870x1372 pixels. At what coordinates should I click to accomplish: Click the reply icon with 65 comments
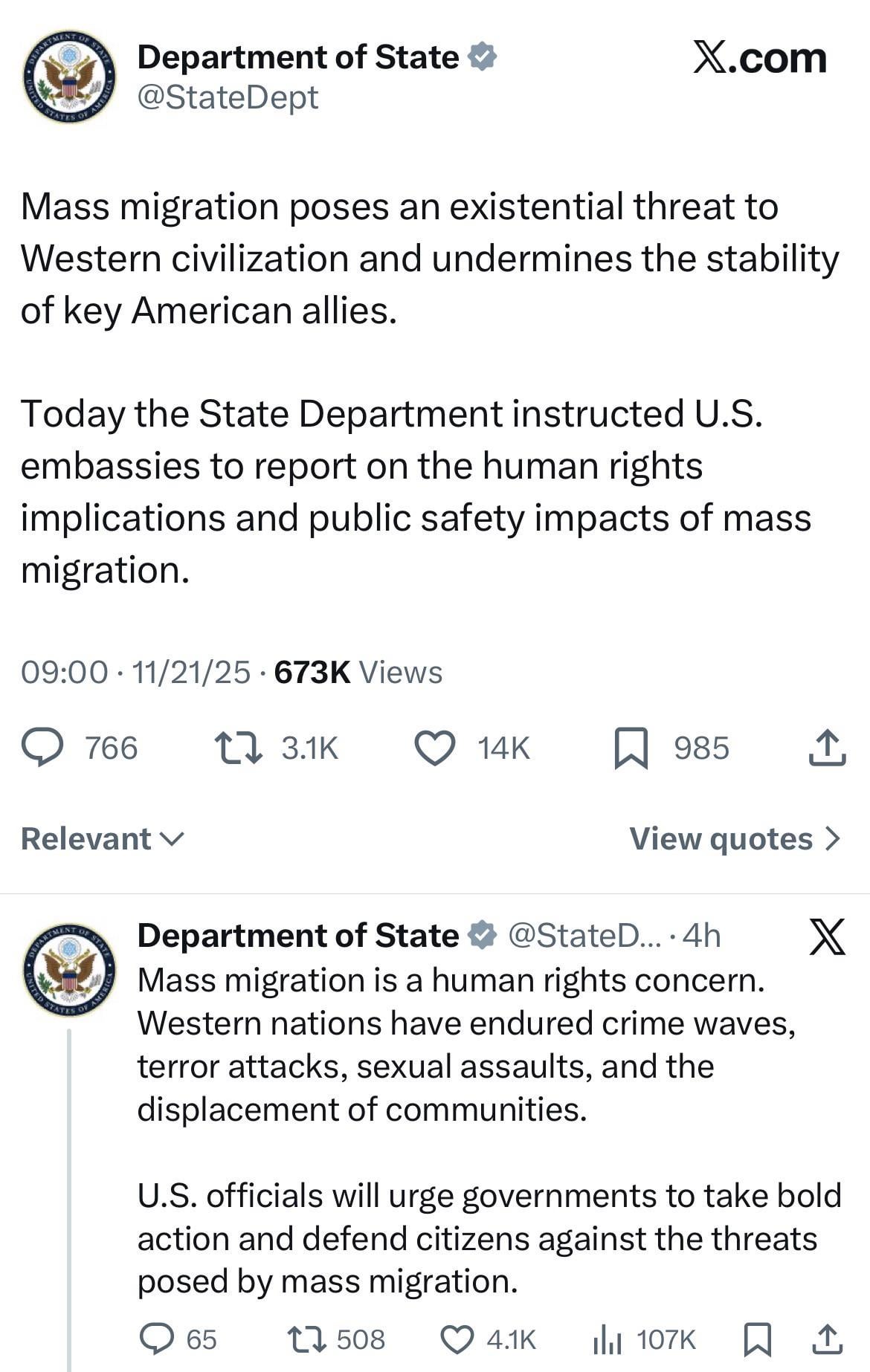tap(157, 1339)
